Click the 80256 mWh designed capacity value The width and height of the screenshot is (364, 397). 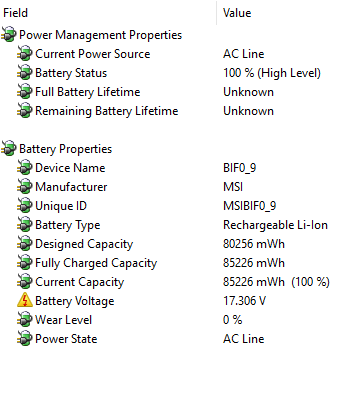coord(254,244)
